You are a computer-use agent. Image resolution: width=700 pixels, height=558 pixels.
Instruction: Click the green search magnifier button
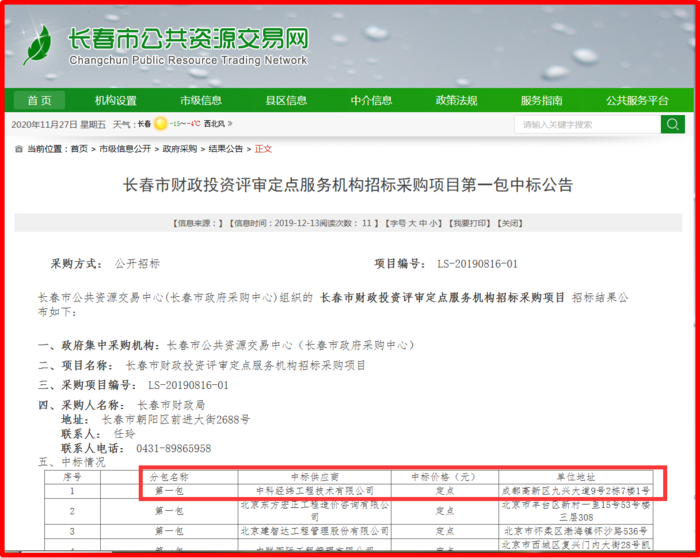(x=673, y=124)
